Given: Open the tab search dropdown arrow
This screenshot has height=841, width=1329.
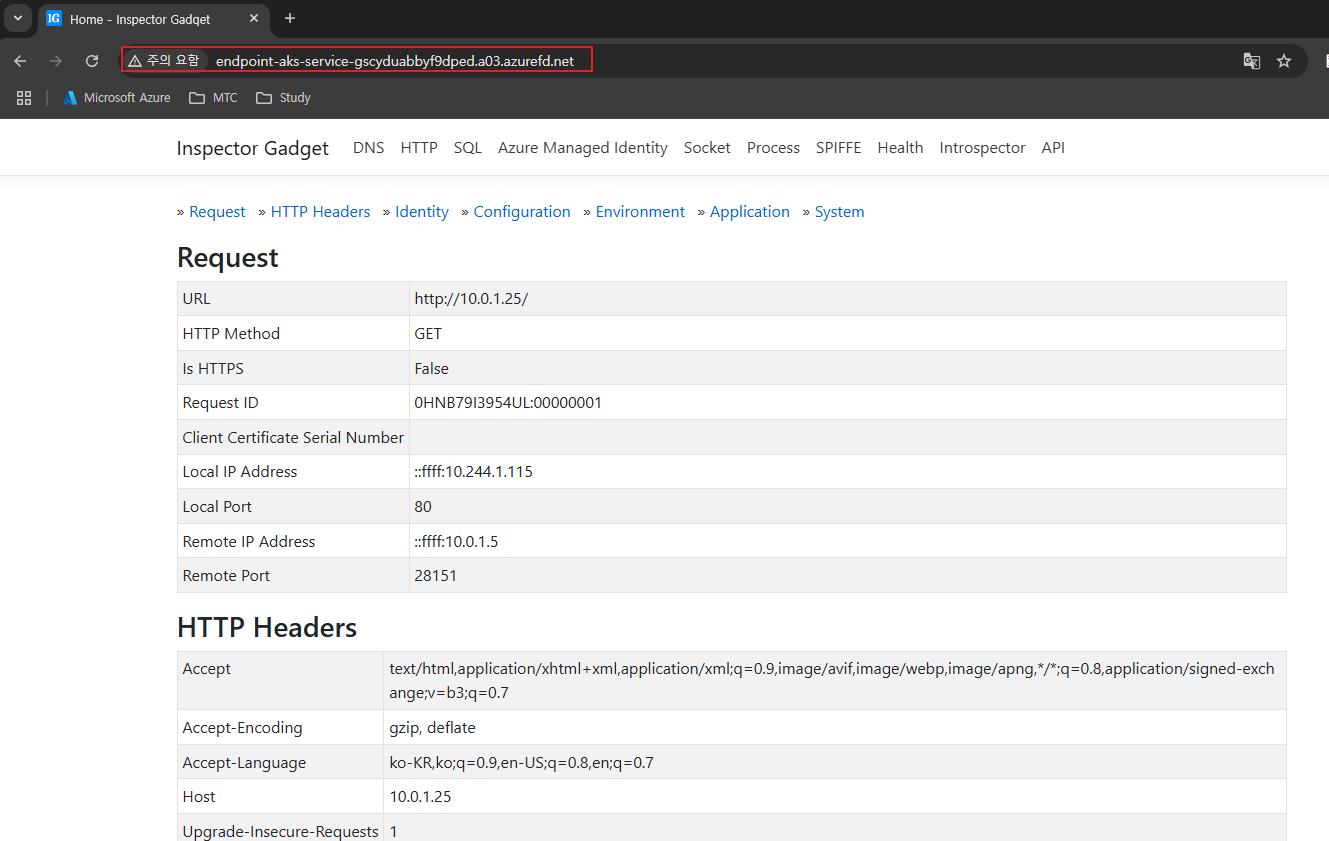Looking at the screenshot, I should pyautogui.click(x=17, y=18).
